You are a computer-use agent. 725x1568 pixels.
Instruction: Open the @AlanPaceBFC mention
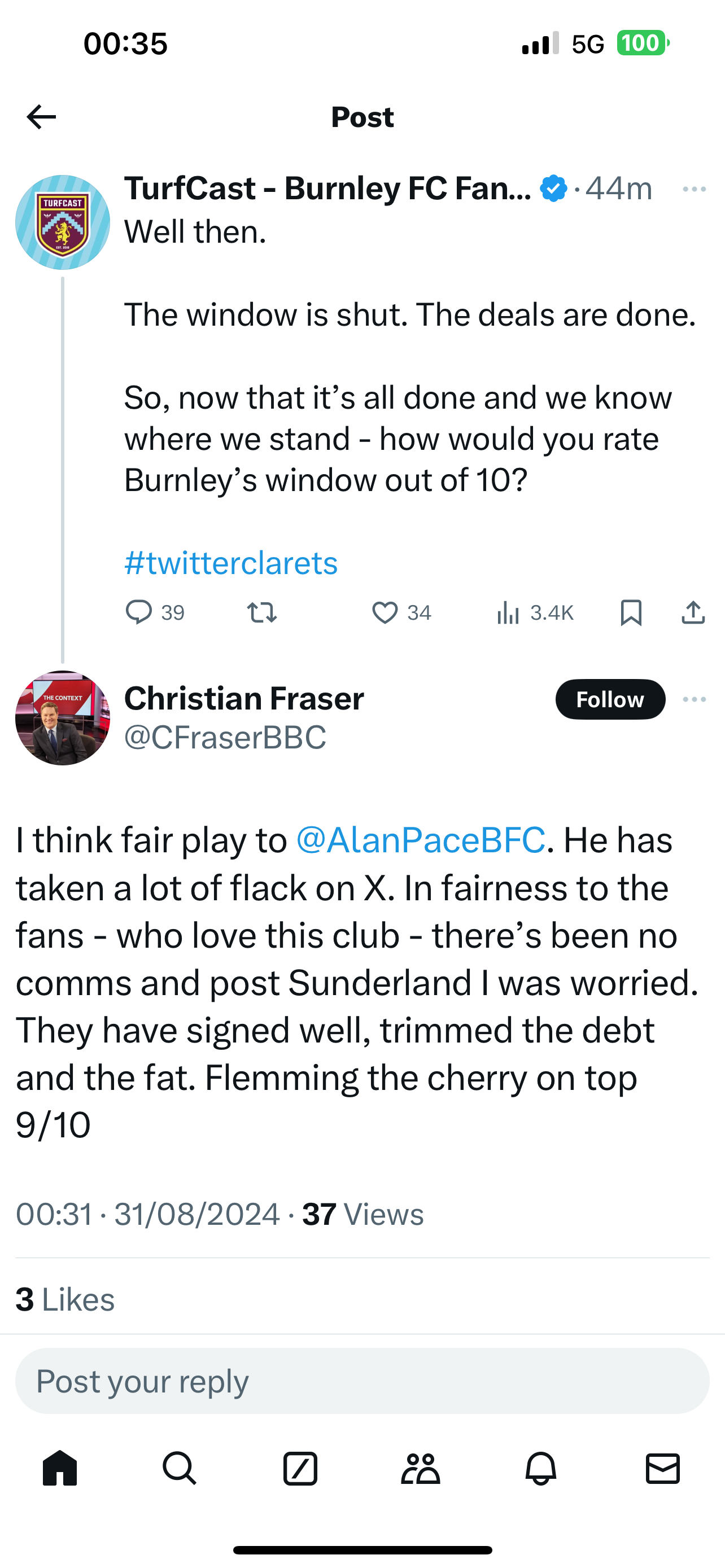click(420, 840)
